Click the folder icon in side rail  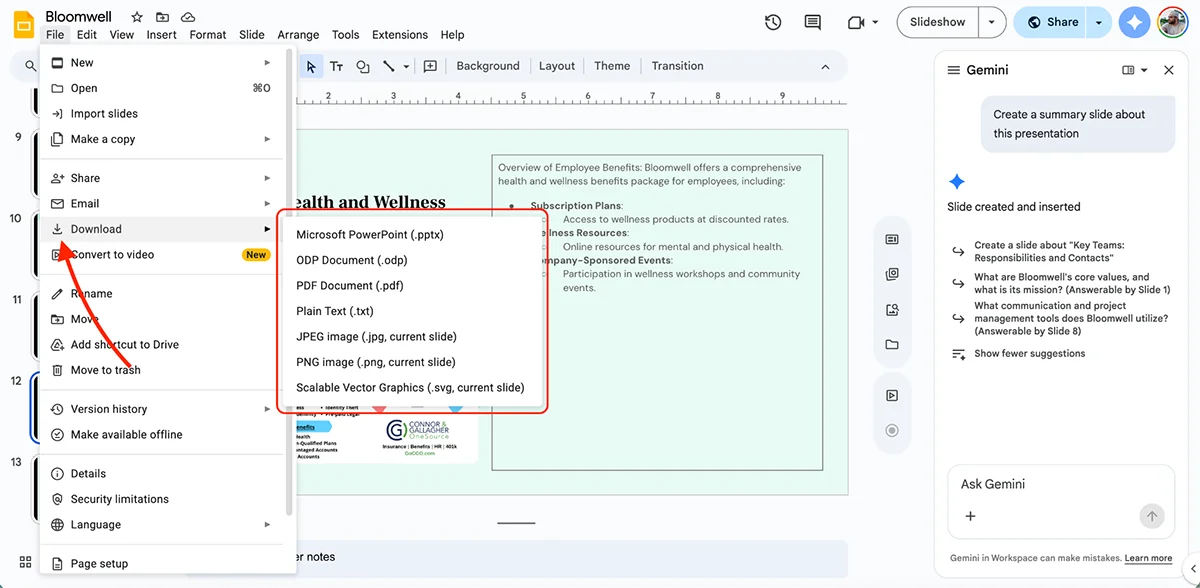pyautogui.click(x=892, y=345)
